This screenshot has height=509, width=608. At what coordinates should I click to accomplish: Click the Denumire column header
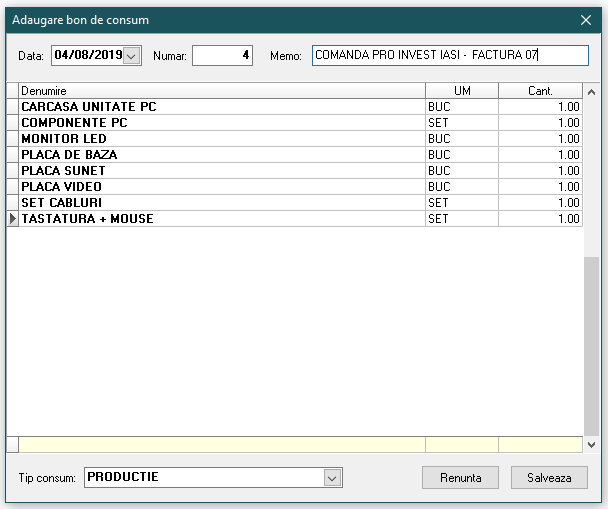coord(222,91)
